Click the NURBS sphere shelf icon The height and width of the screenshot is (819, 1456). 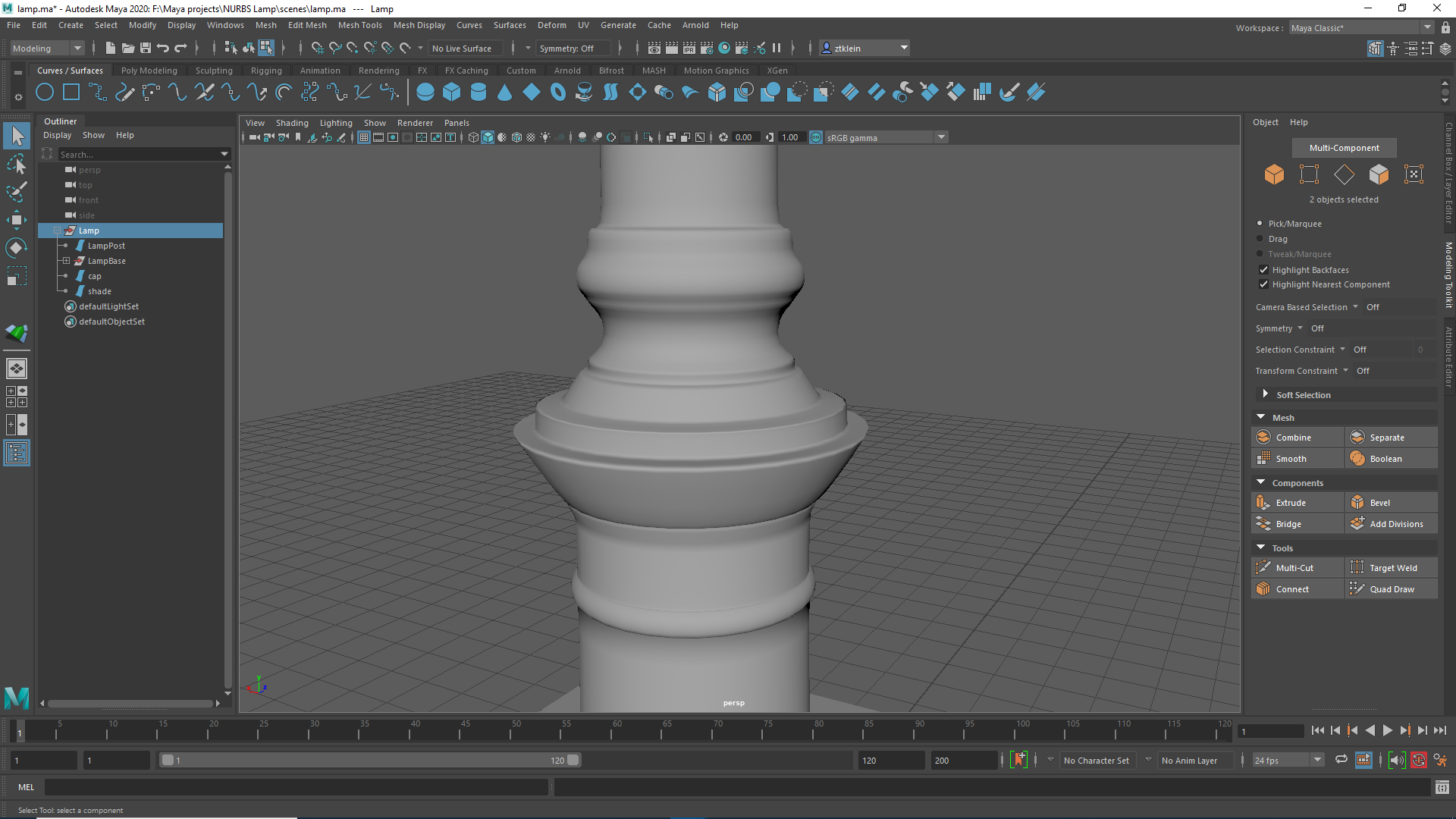pos(425,93)
